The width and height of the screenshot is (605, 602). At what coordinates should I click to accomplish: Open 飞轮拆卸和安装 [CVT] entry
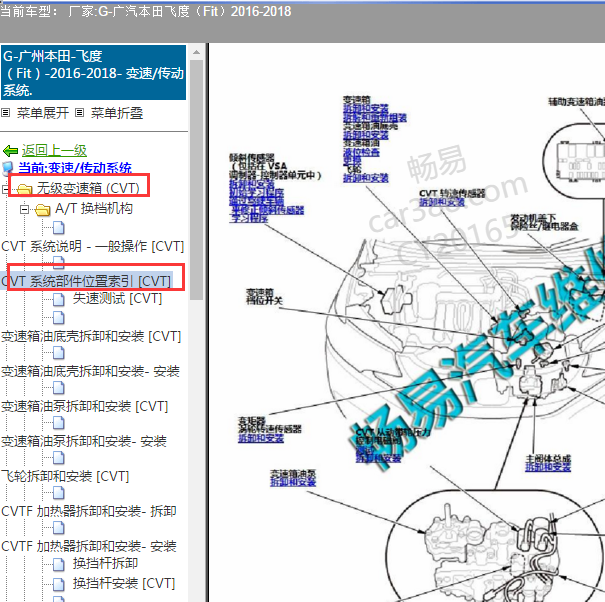[x=65, y=476]
